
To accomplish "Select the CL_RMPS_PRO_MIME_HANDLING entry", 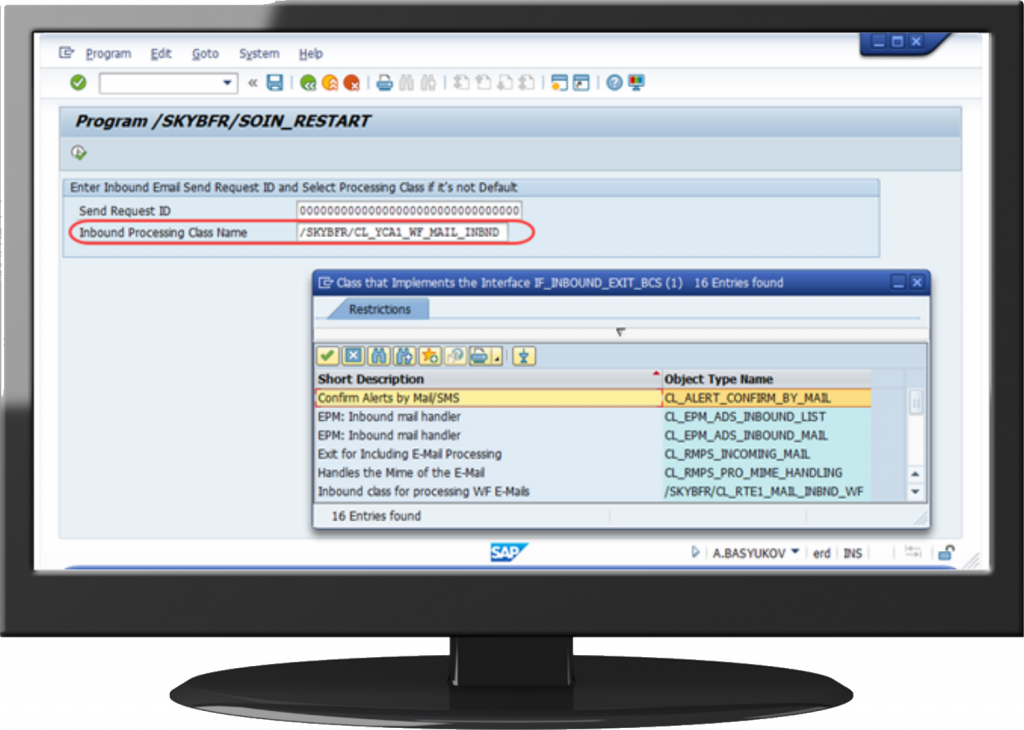I will click(x=767, y=473).
